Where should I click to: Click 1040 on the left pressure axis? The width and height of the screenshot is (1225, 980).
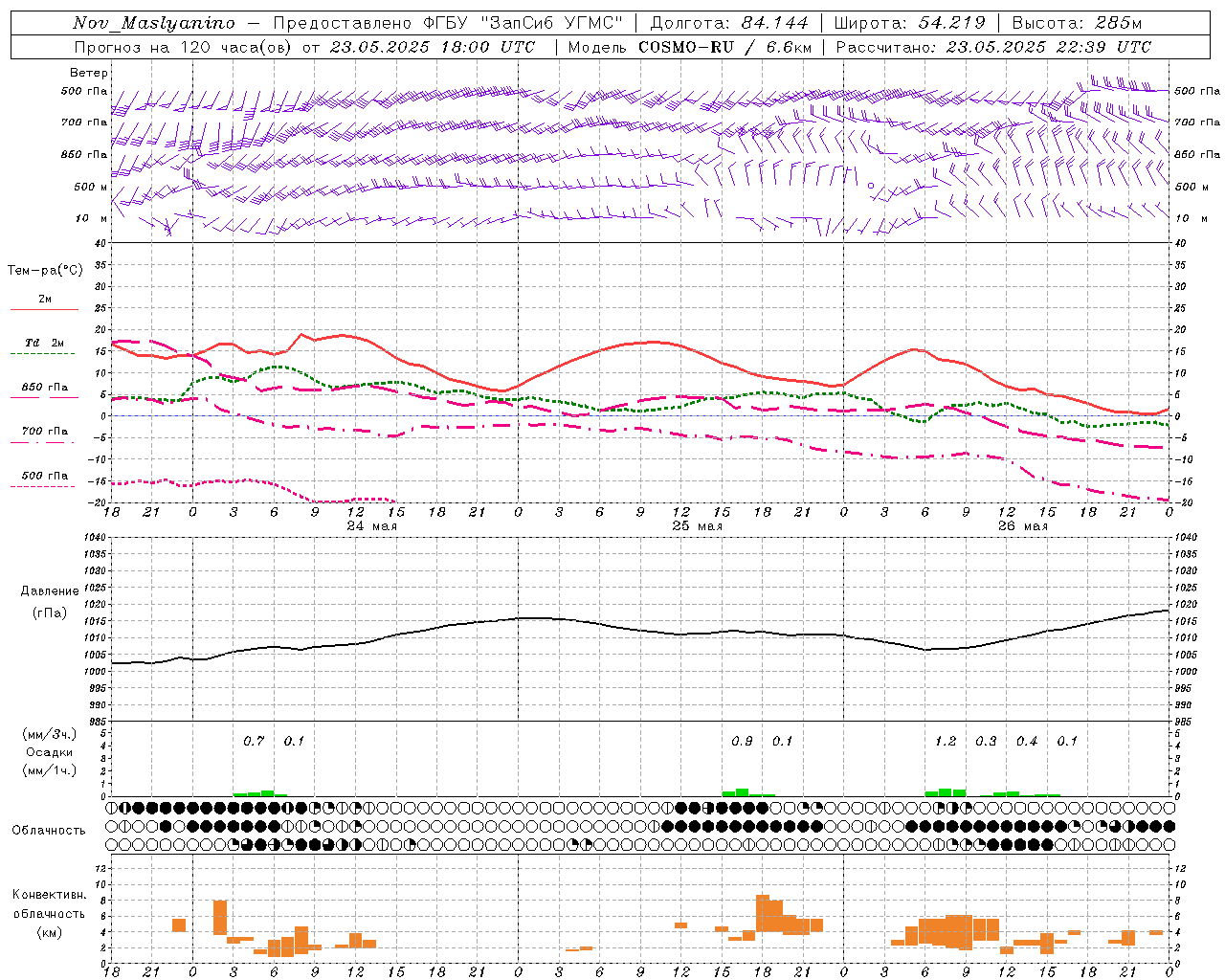pyautogui.click(x=95, y=538)
